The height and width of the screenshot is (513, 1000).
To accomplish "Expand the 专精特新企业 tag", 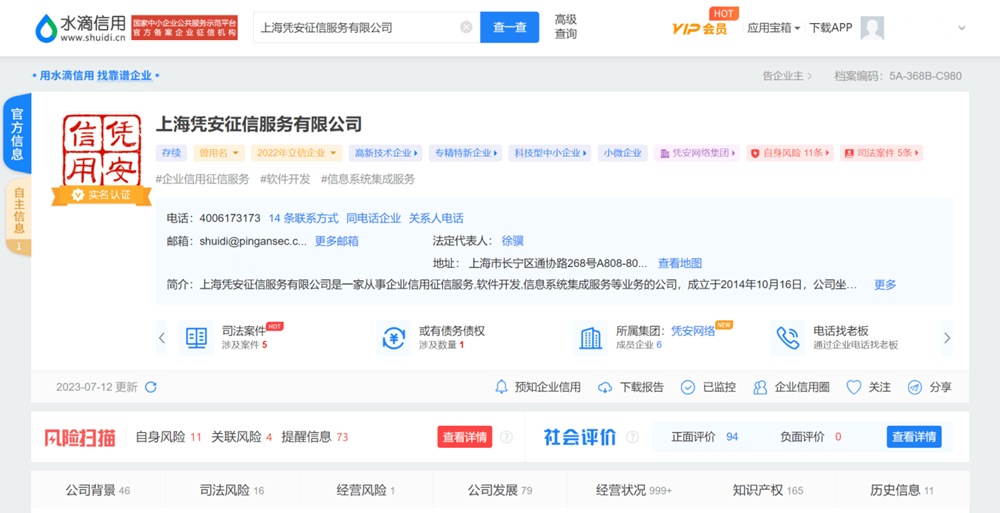I will pyautogui.click(x=465, y=153).
